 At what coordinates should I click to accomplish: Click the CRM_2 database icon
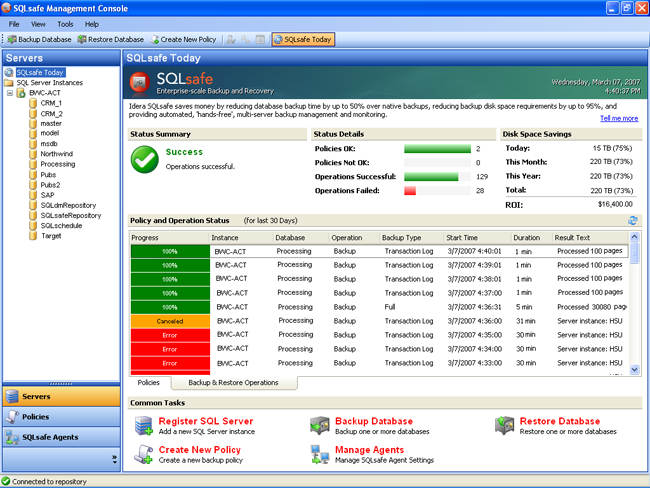[33, 113]
